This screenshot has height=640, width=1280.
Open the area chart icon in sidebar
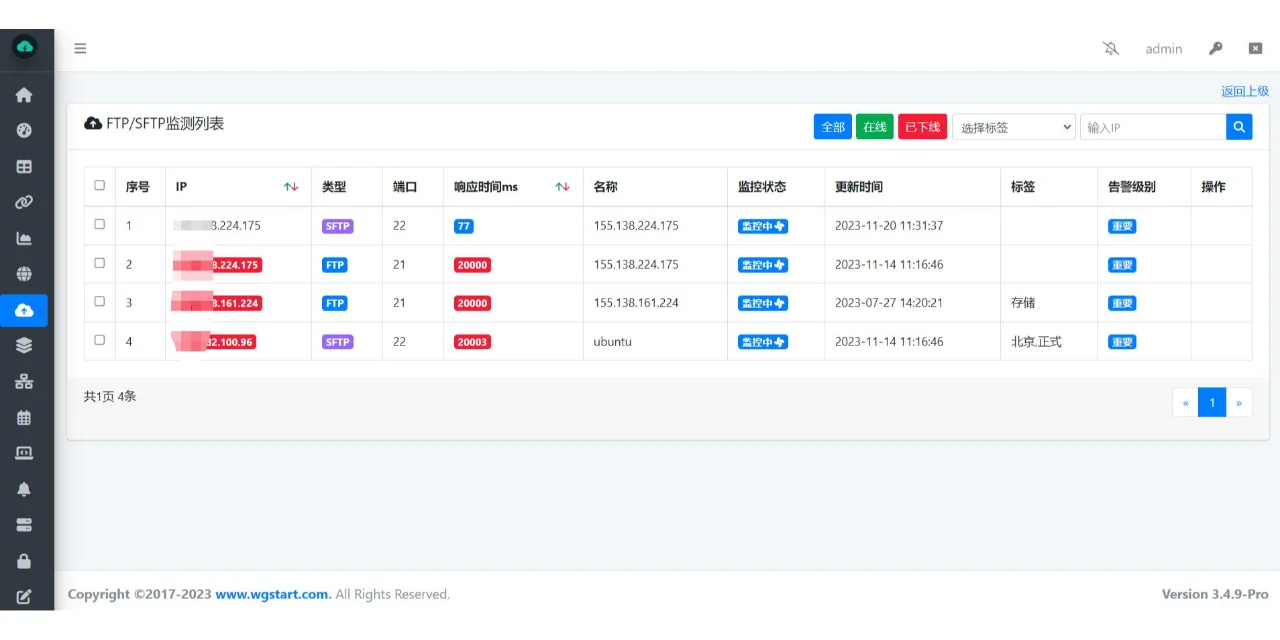24,239
